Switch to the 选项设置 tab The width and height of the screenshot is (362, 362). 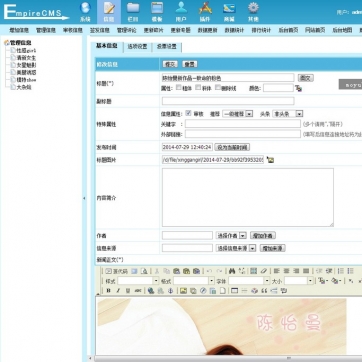tap(137, 47)
